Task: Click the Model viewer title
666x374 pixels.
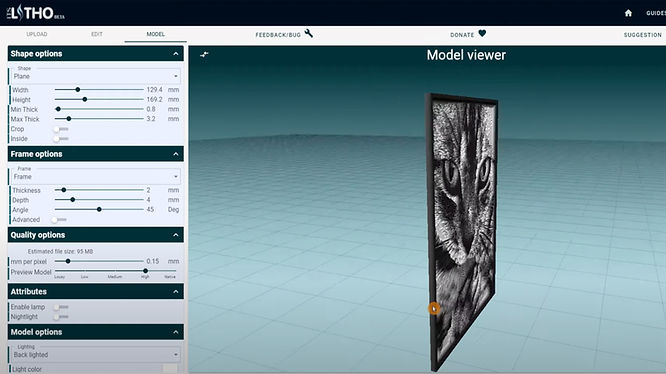Action: [x=466, y=55]
